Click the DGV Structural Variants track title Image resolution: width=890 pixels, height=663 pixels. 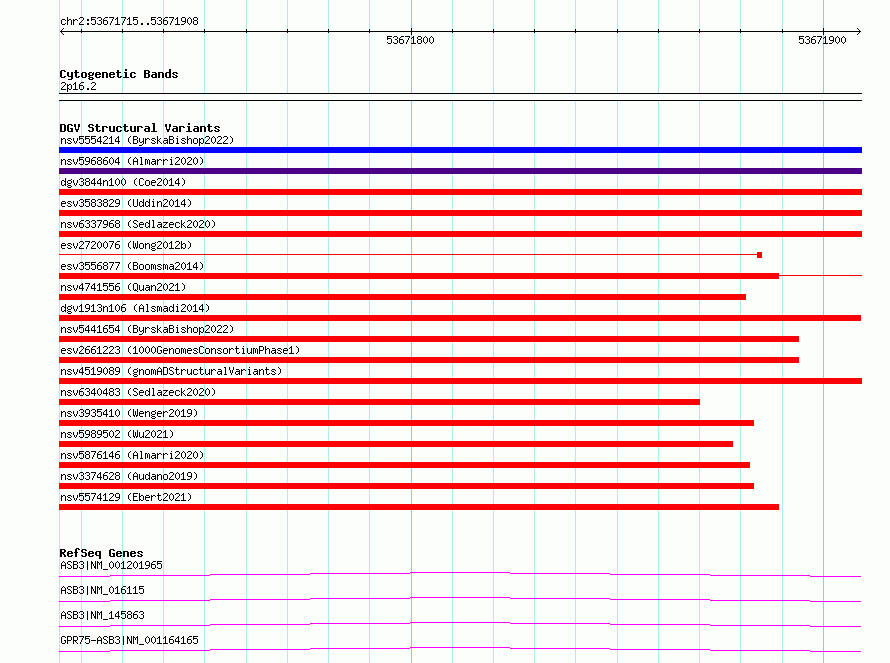140,128
